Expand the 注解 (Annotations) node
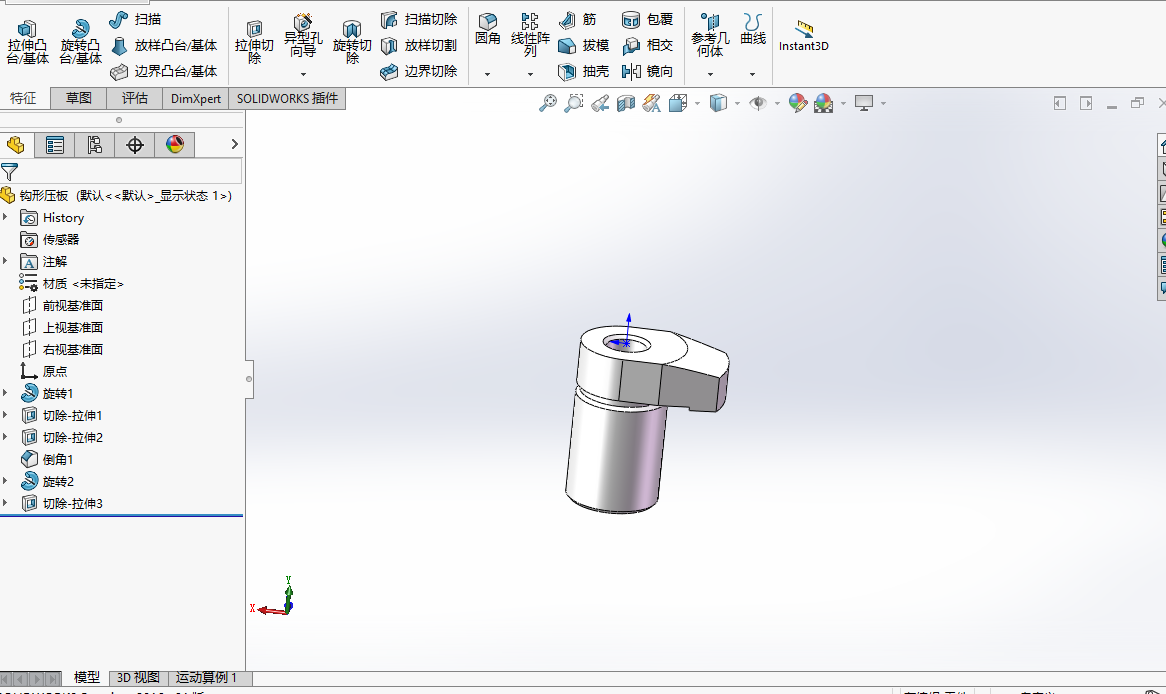Screen dimensions: 1166x694 [5, 261]
